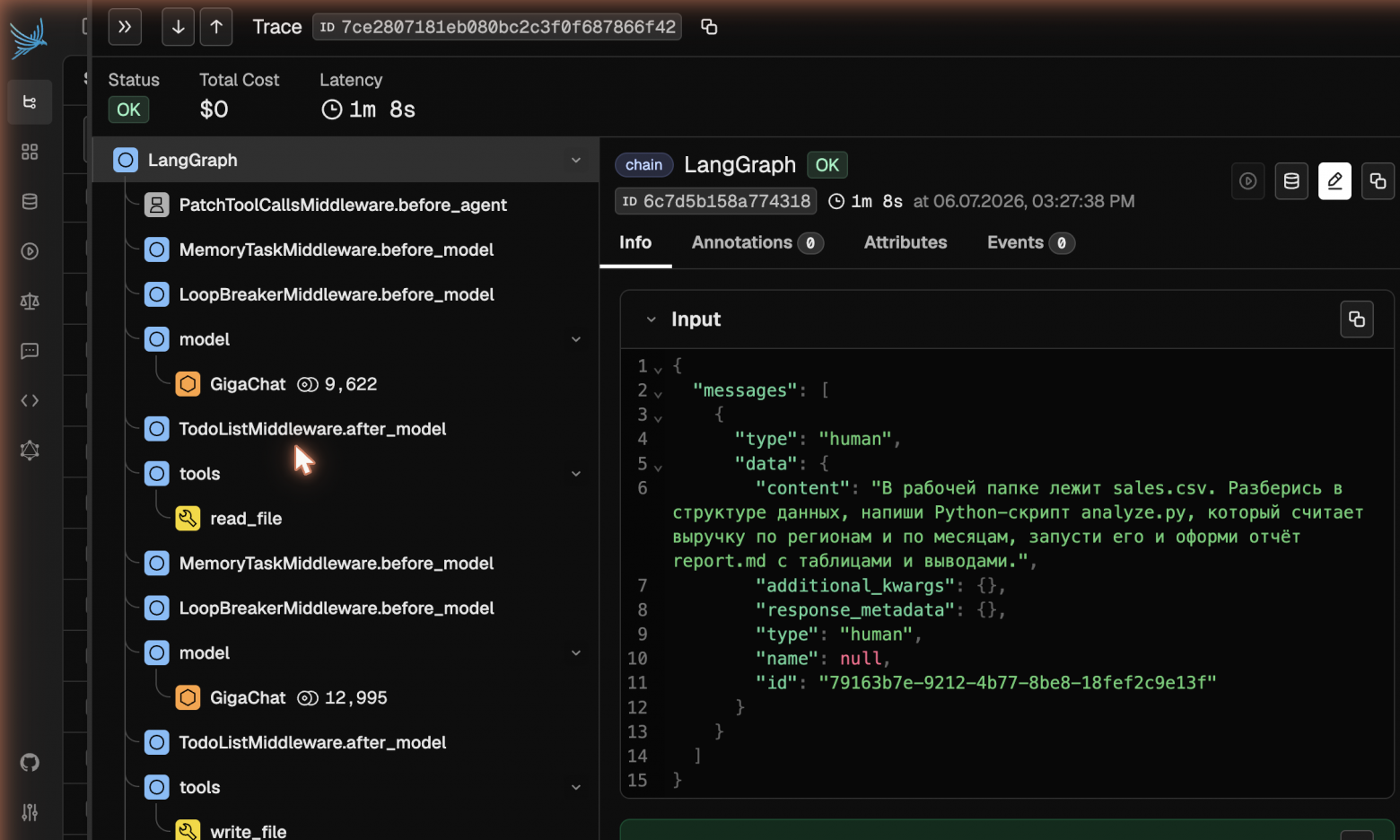Click the span timestamp 06.07.2026, 03:27:38 PM

coord(1024,201)
